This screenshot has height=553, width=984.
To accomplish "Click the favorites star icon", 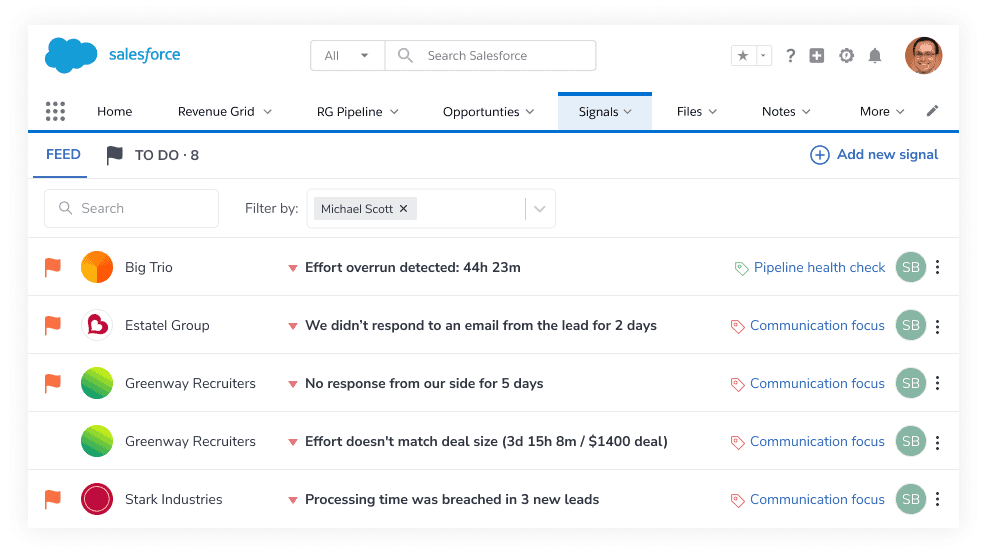I will click(742, 56).
